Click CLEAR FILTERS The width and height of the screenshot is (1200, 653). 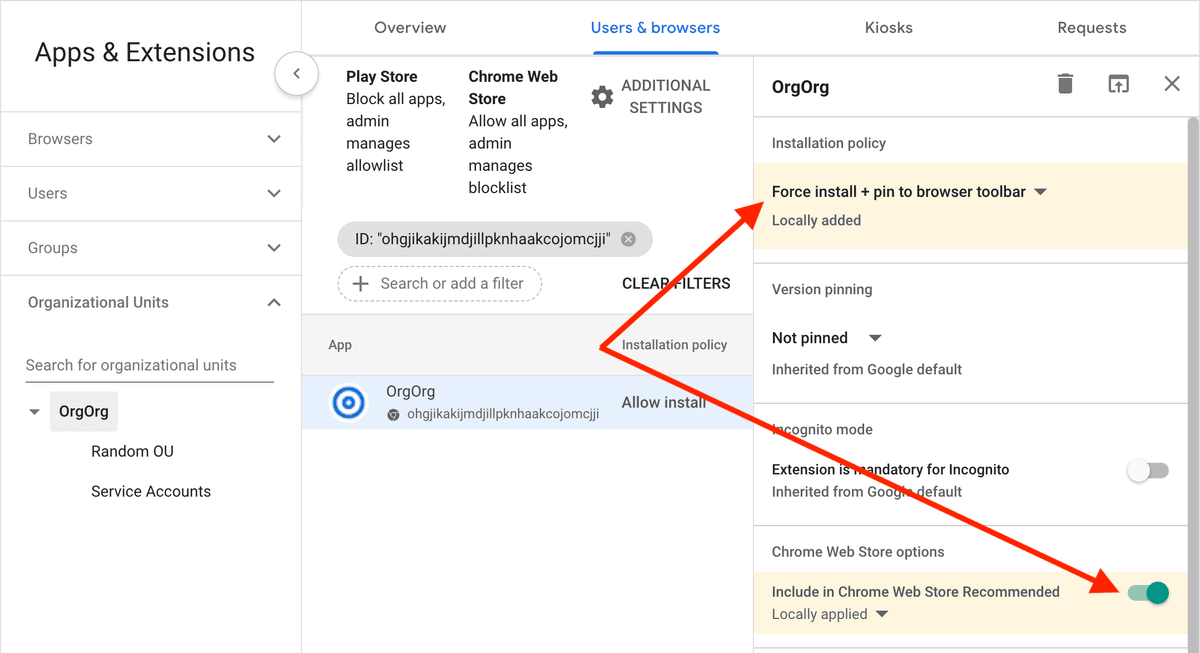coord(676,284)
